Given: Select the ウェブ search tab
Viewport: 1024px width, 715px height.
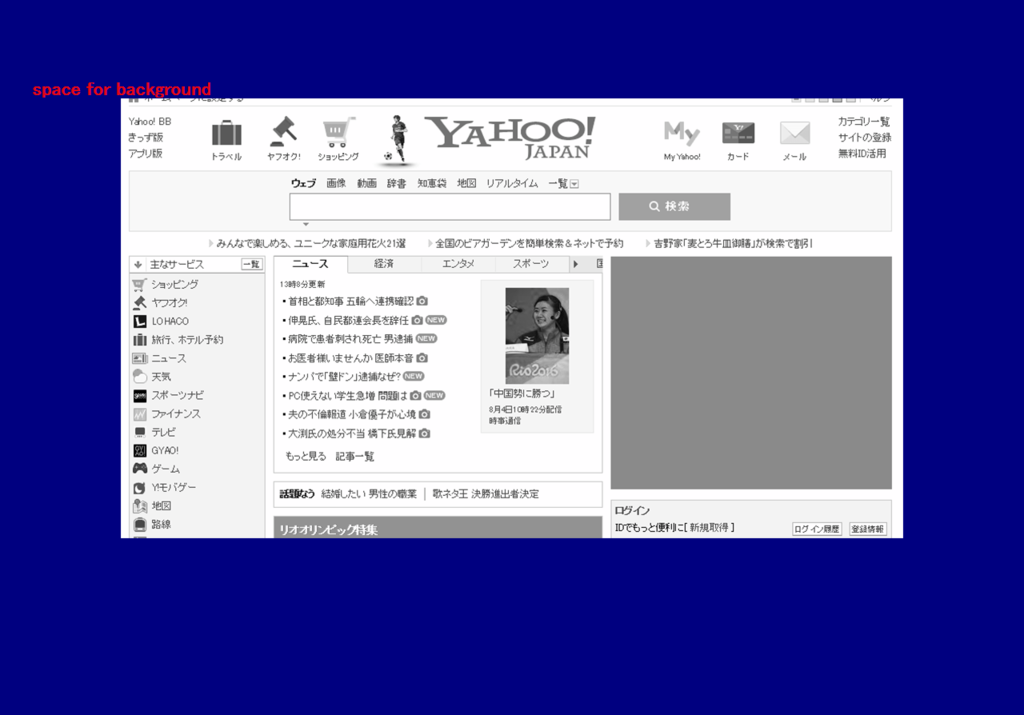Looking at the screenshot, I should coord(303,183).
